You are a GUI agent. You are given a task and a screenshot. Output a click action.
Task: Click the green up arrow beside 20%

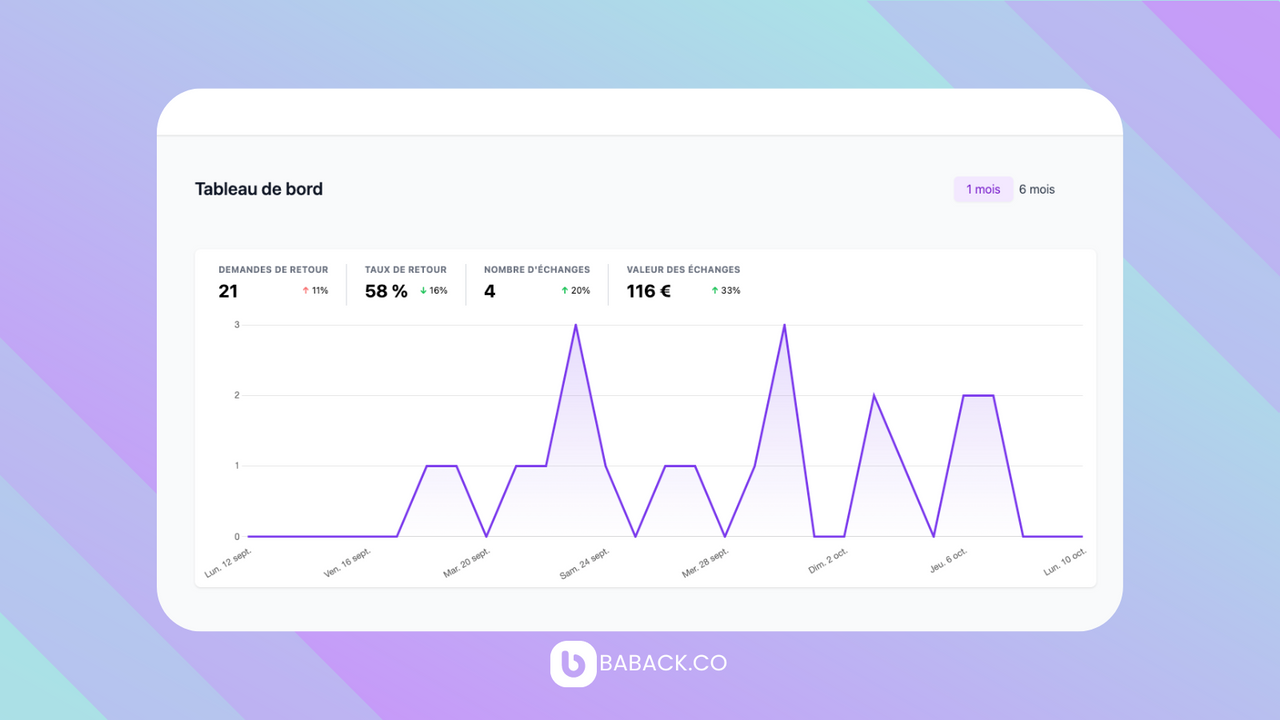click(x=565, y=291)
